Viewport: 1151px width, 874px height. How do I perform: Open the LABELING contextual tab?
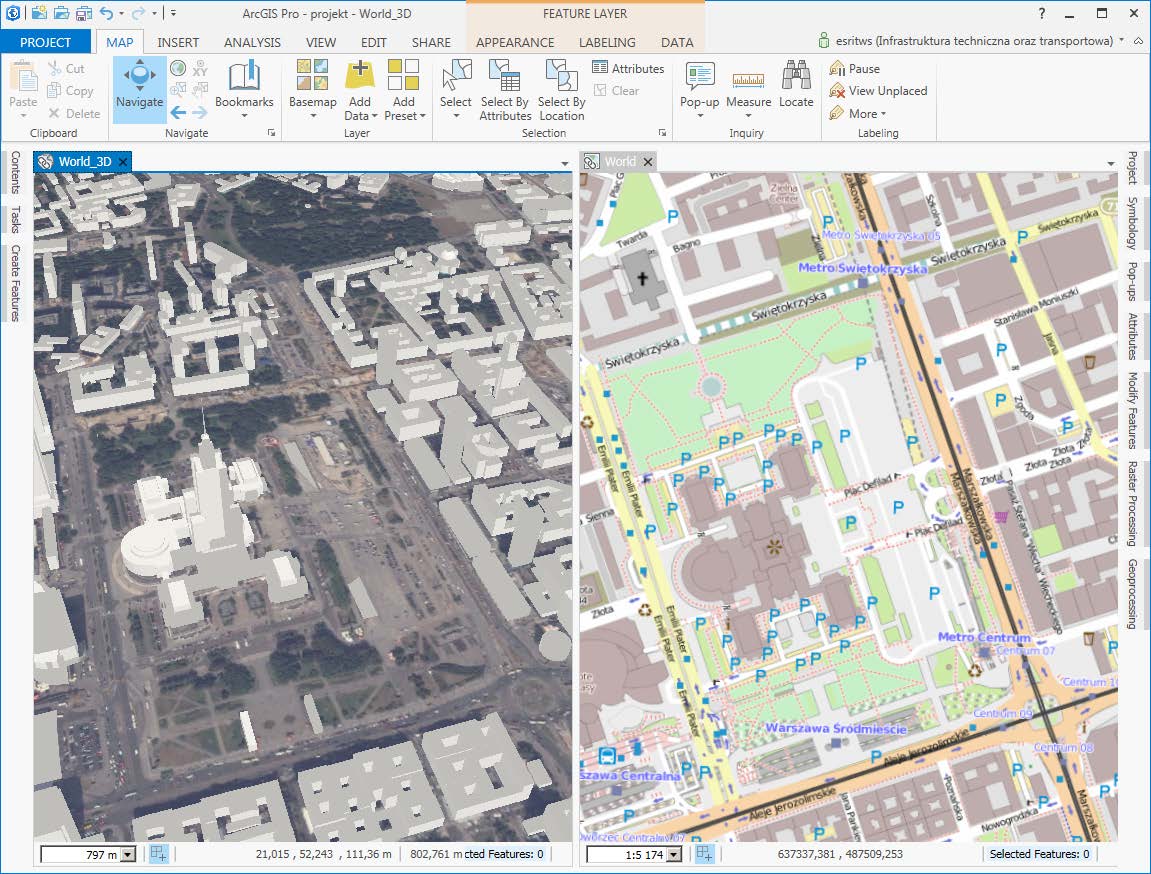[x=607, y=43]
